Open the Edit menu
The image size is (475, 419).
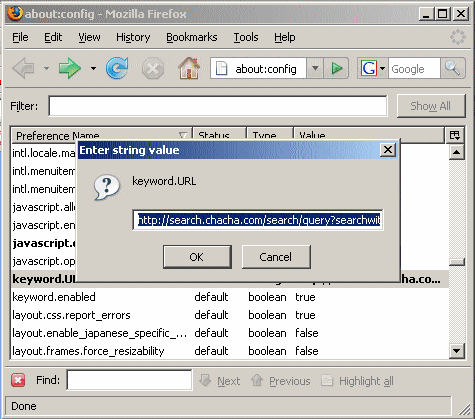(x=53, y=37)
